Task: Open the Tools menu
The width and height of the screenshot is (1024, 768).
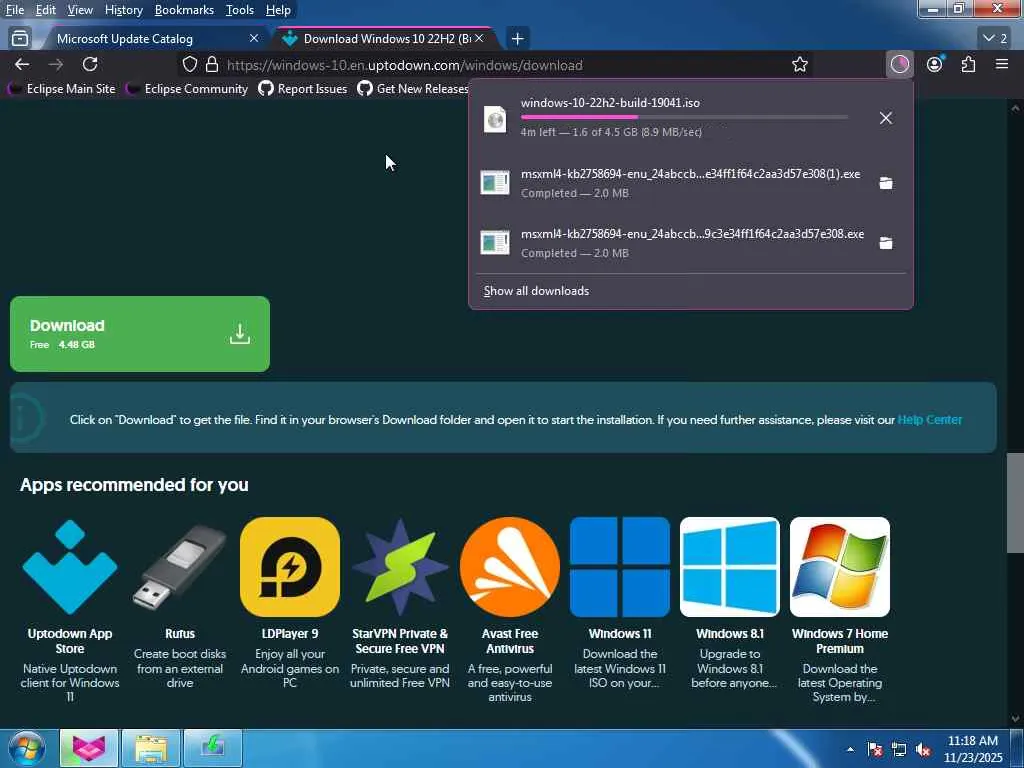Action: click(240, 10)
